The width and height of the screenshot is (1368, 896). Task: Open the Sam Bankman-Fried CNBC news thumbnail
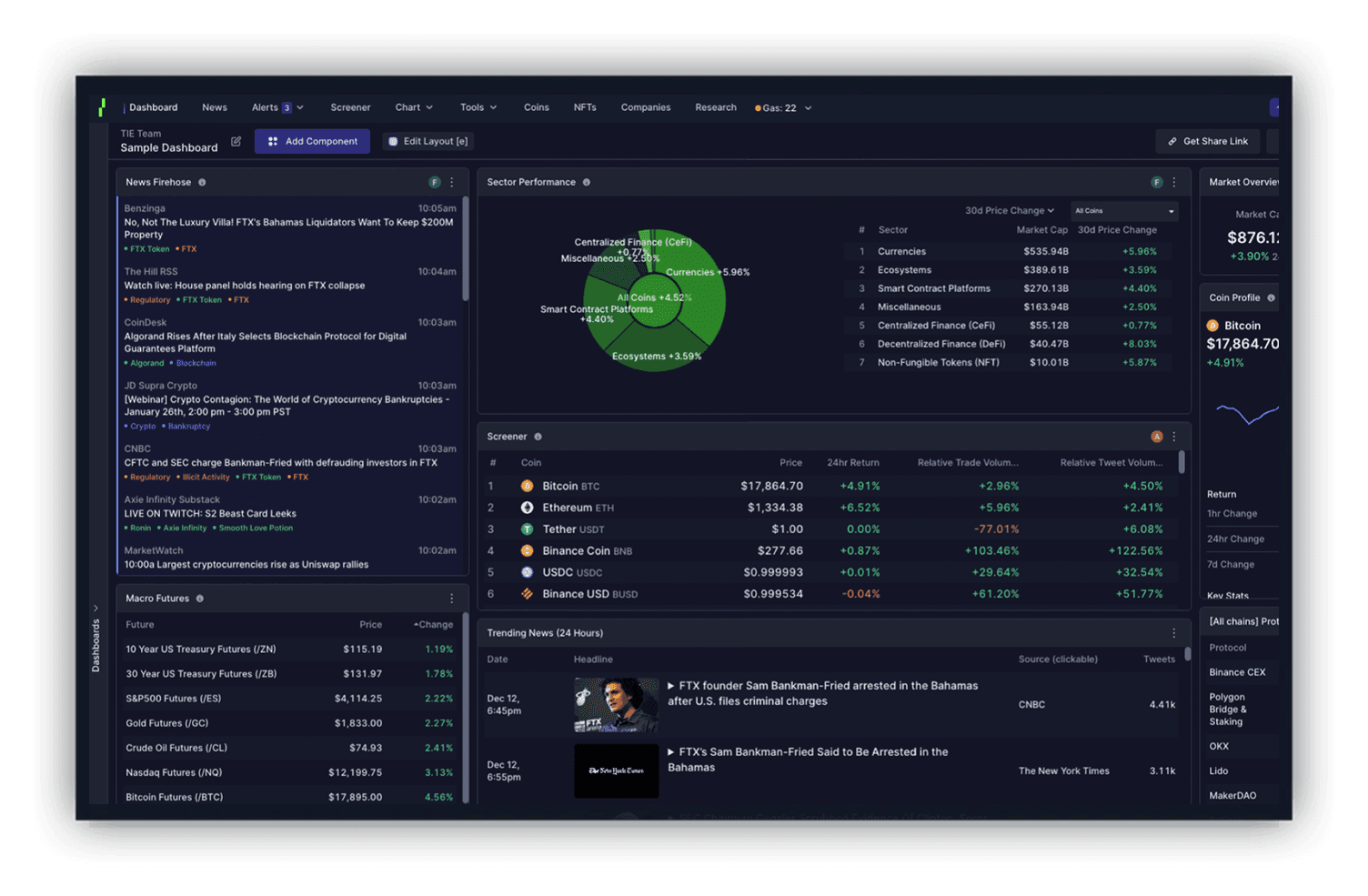click(x=616, y=705)
